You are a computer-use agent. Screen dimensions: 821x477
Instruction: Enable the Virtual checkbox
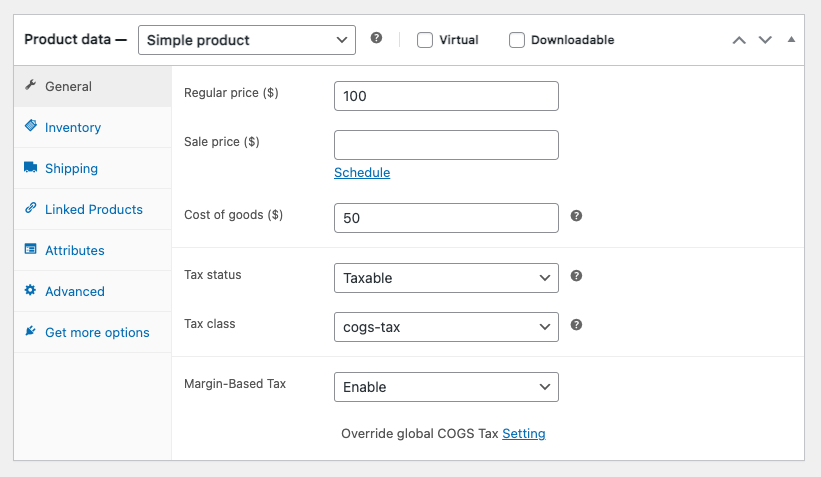pyautogui.click(x=425, y=40)
